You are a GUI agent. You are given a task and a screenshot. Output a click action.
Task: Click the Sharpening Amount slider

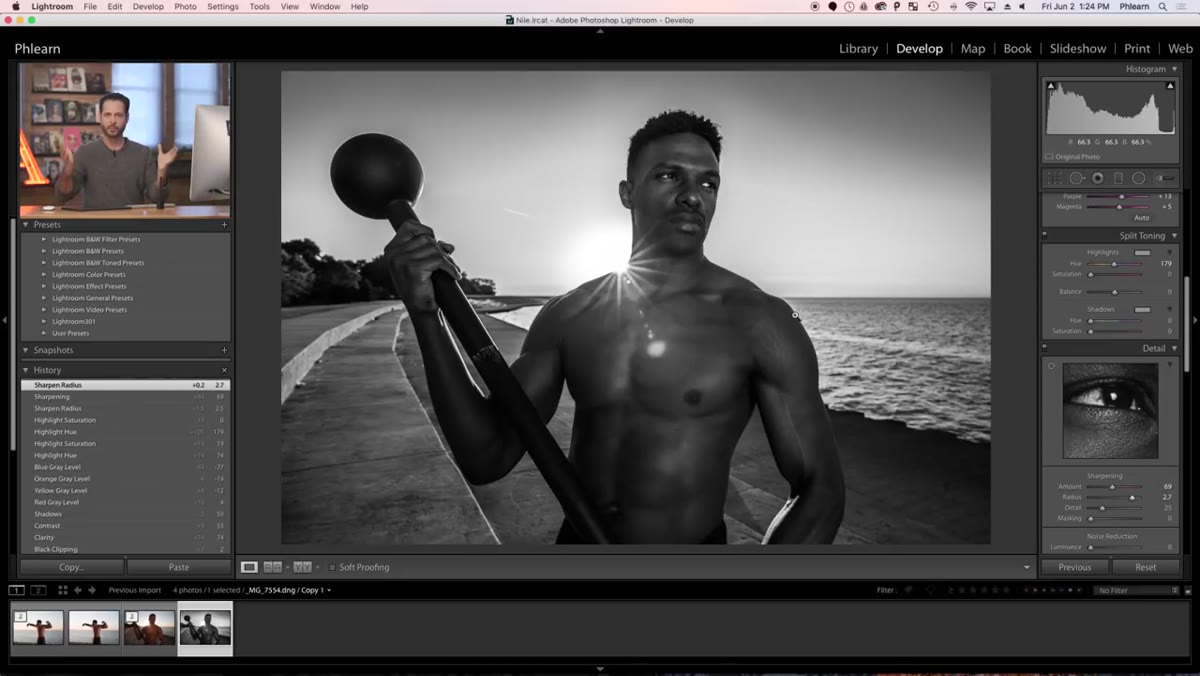pyautogui.click(x=1115, y=487)
